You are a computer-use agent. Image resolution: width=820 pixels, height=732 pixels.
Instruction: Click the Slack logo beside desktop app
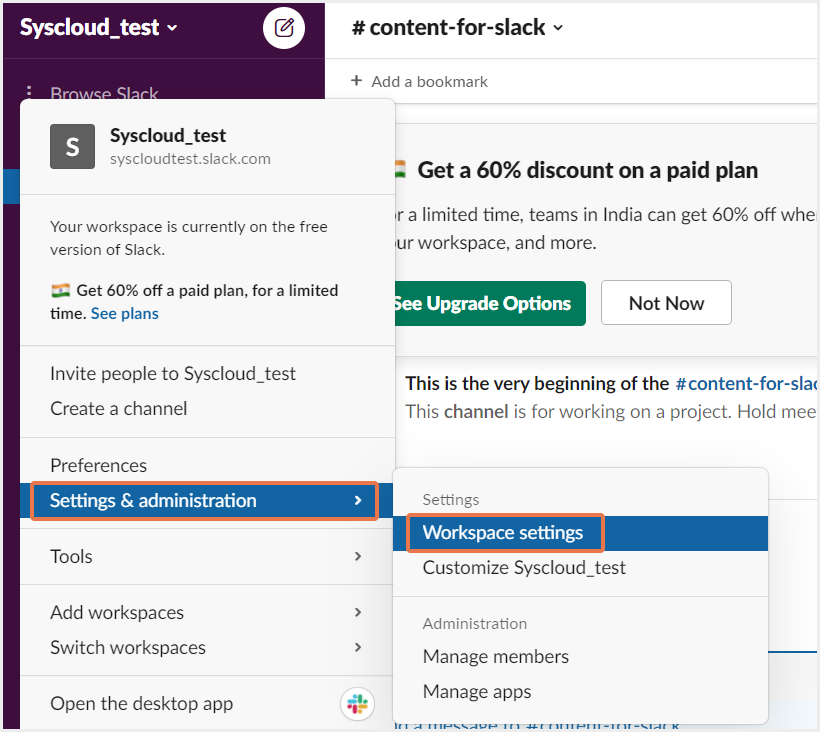[357, 704]
